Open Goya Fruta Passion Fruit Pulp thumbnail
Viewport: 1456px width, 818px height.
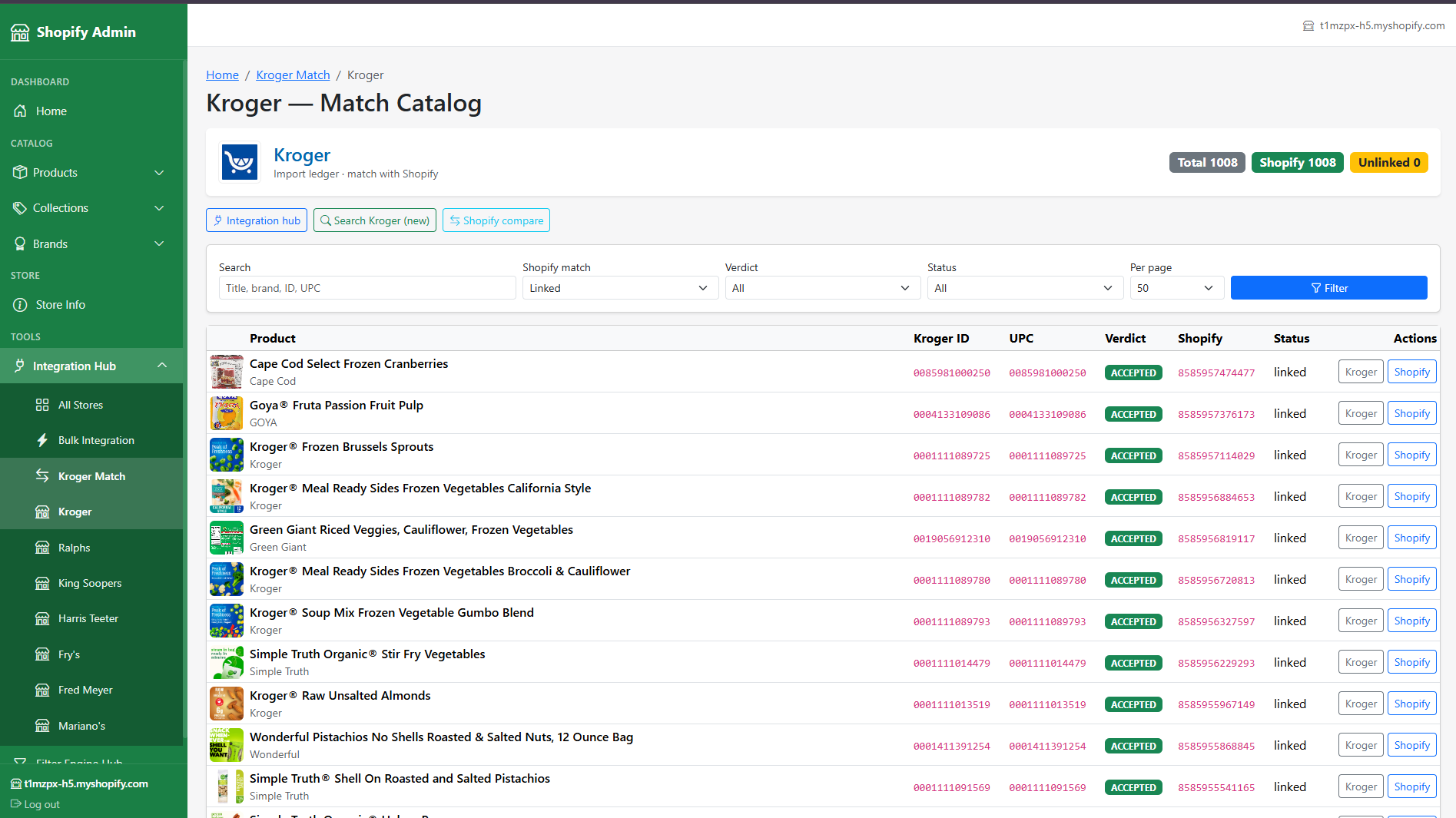tap(227, 413)
